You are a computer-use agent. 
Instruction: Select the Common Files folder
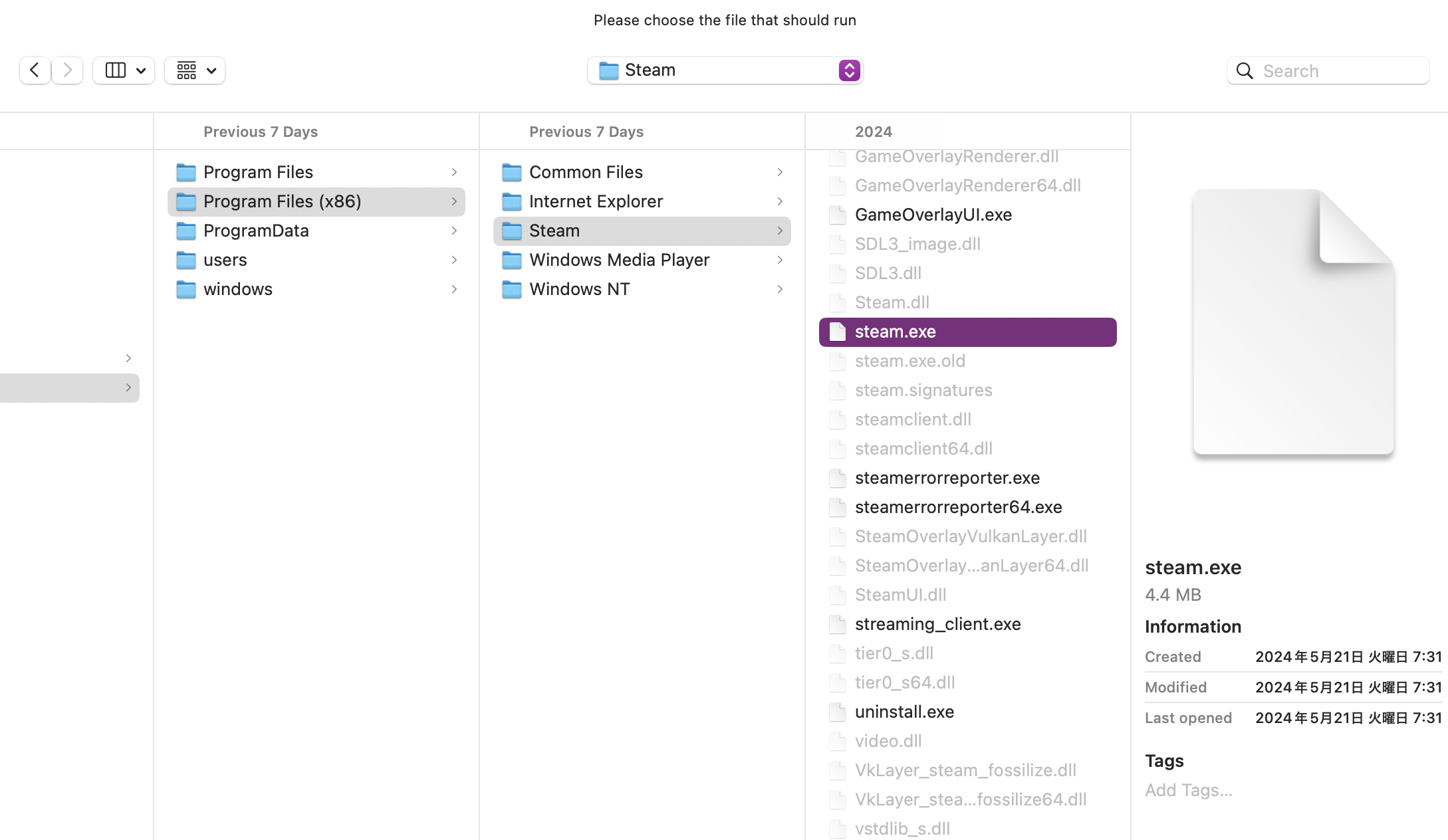pos(586,172)
